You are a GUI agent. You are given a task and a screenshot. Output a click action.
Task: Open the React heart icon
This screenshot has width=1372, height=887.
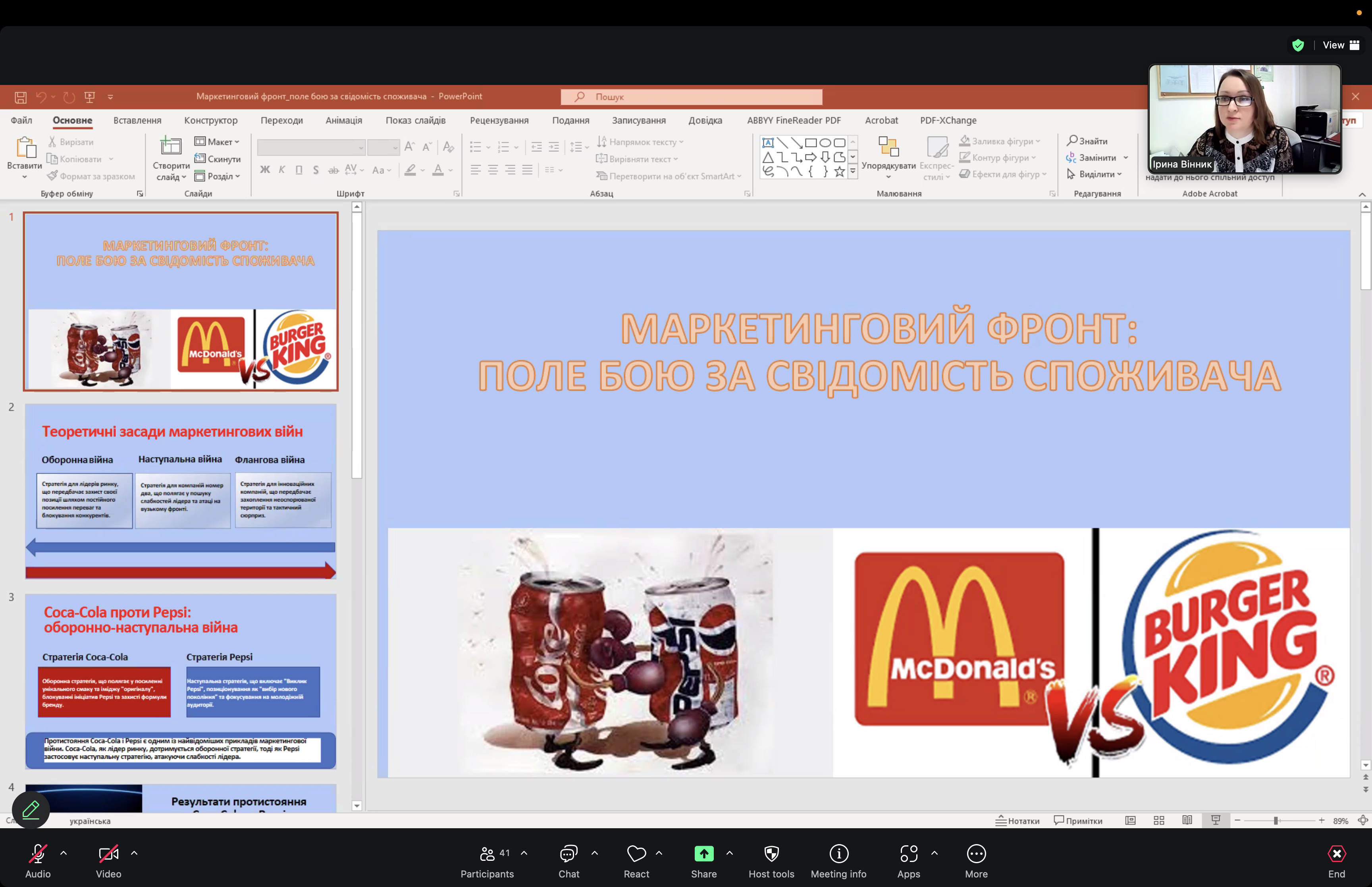pos(636,854)
